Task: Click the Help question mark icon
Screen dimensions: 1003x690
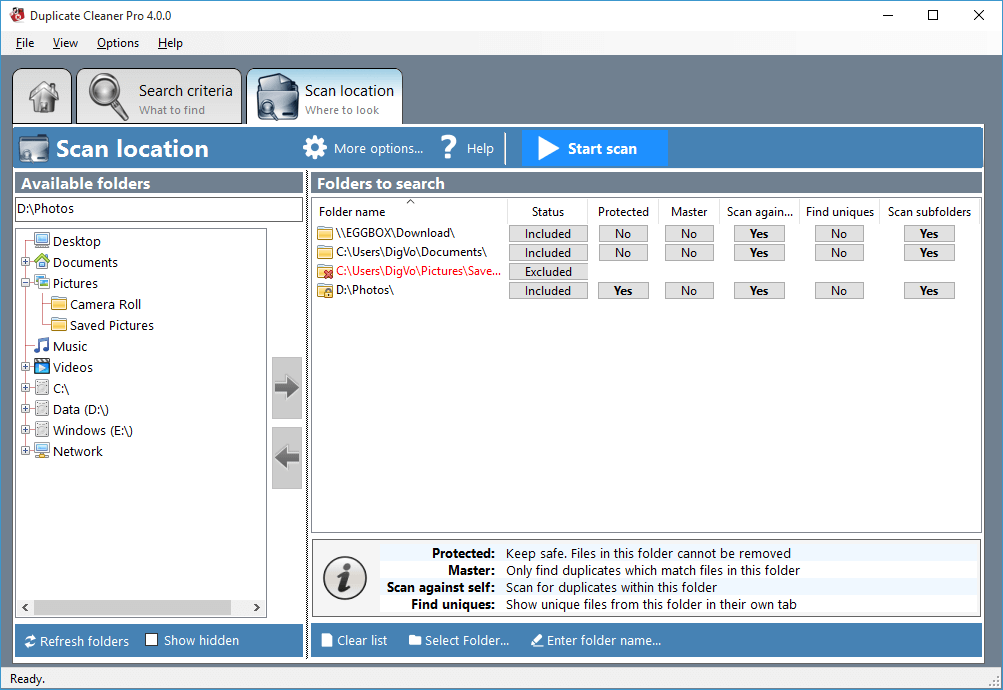Action: 447,146
